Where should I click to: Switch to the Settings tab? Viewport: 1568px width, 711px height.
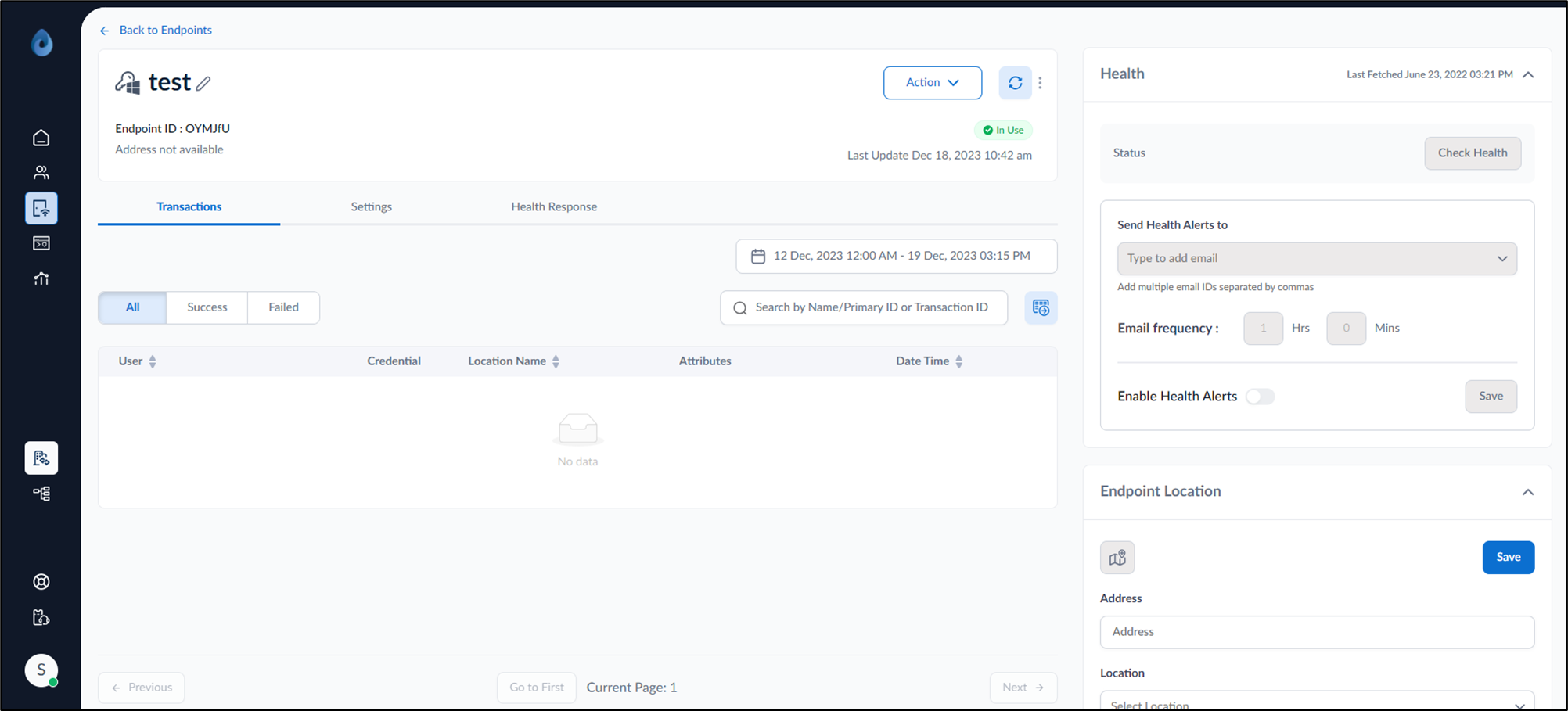point(372,207)
